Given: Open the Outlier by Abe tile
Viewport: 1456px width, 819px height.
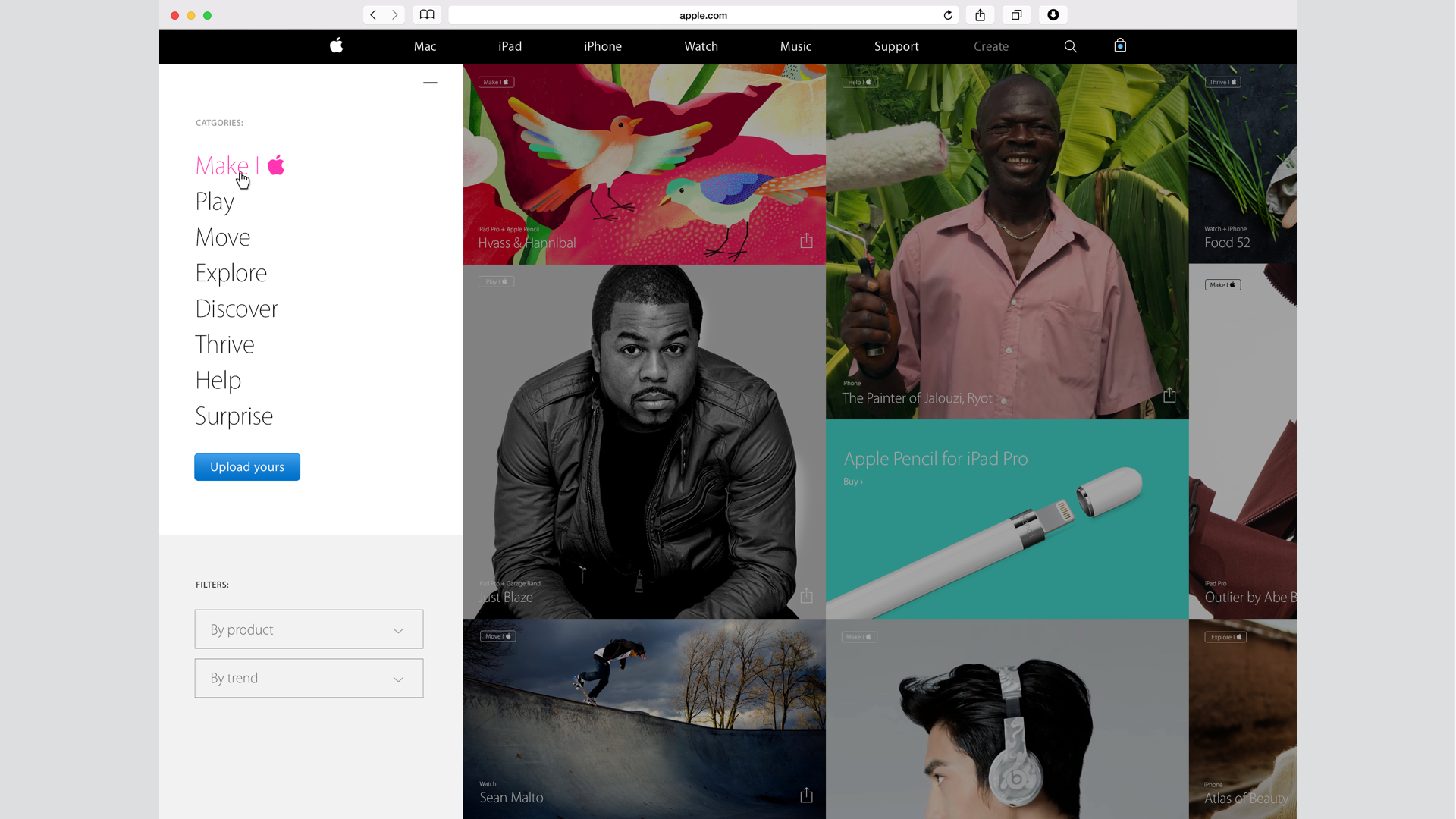Looking at the screenshot, I should click(x=1243, y=441).
